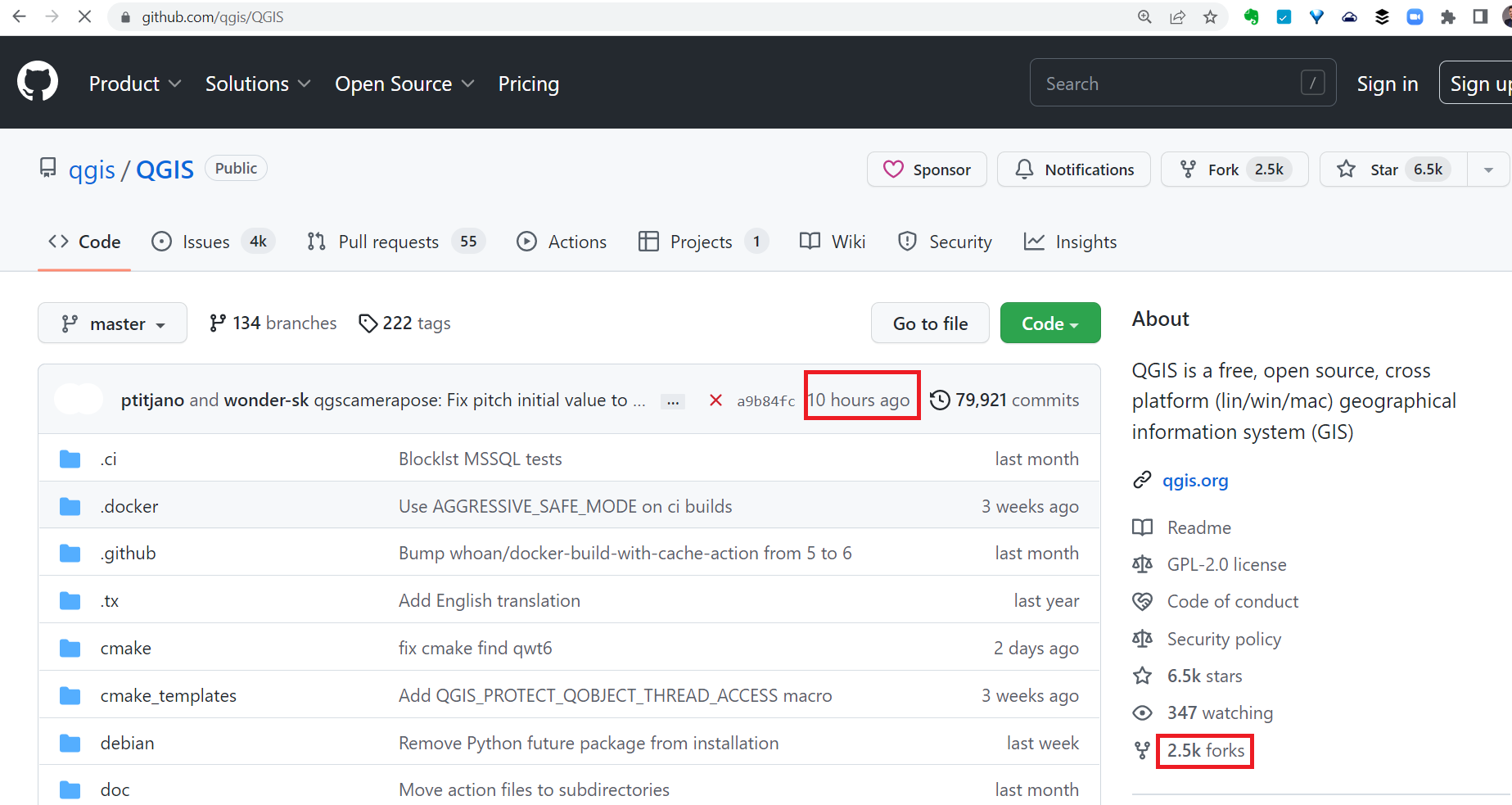Open the debian folder icon

tap(70, 744)
